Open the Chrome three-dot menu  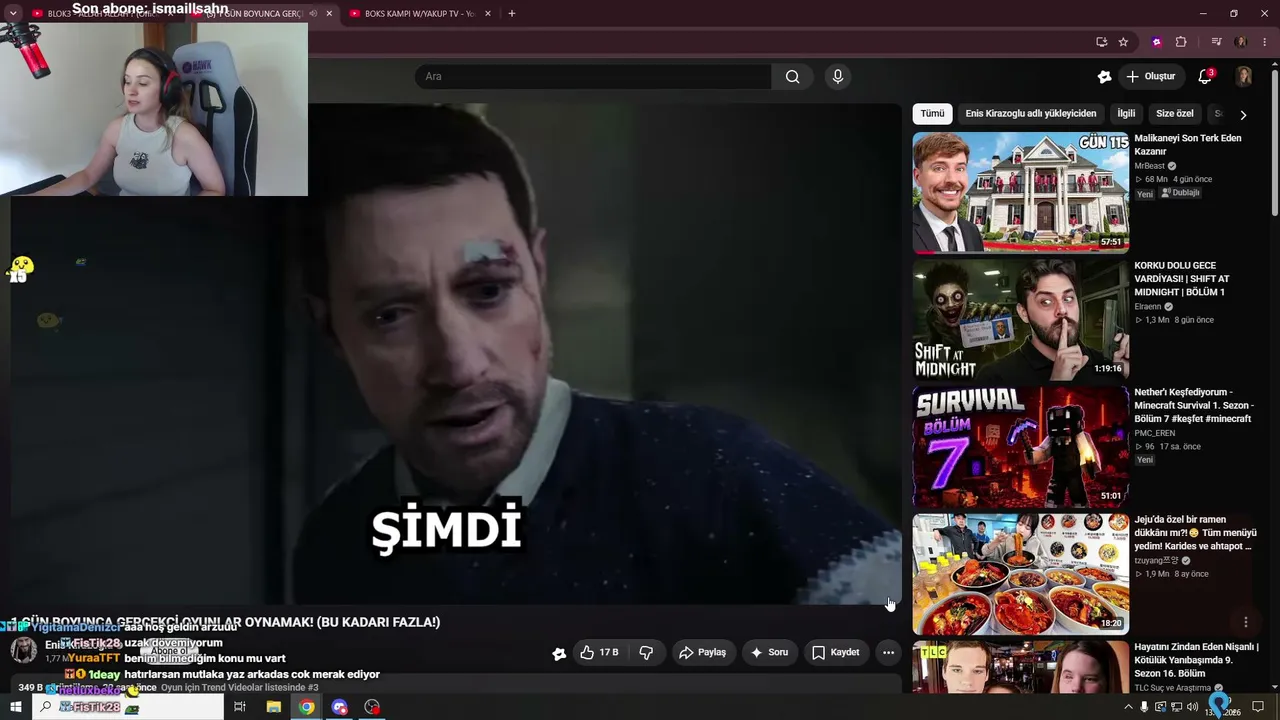(1264, 42)
